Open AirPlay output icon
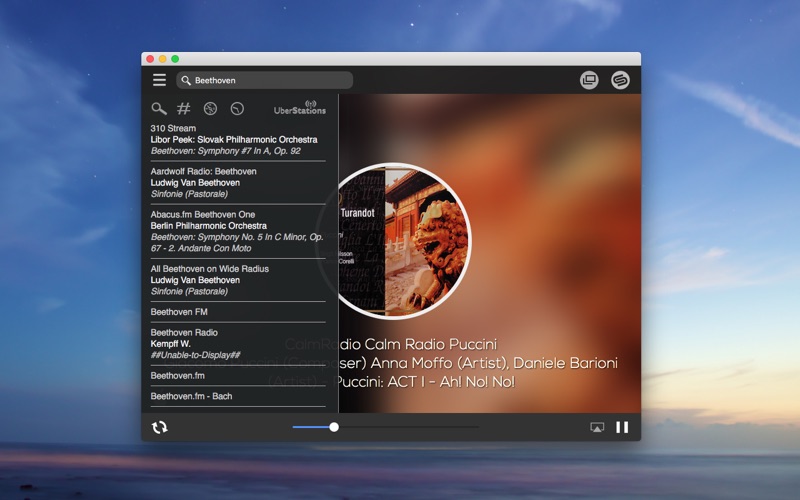 [597, 427]
